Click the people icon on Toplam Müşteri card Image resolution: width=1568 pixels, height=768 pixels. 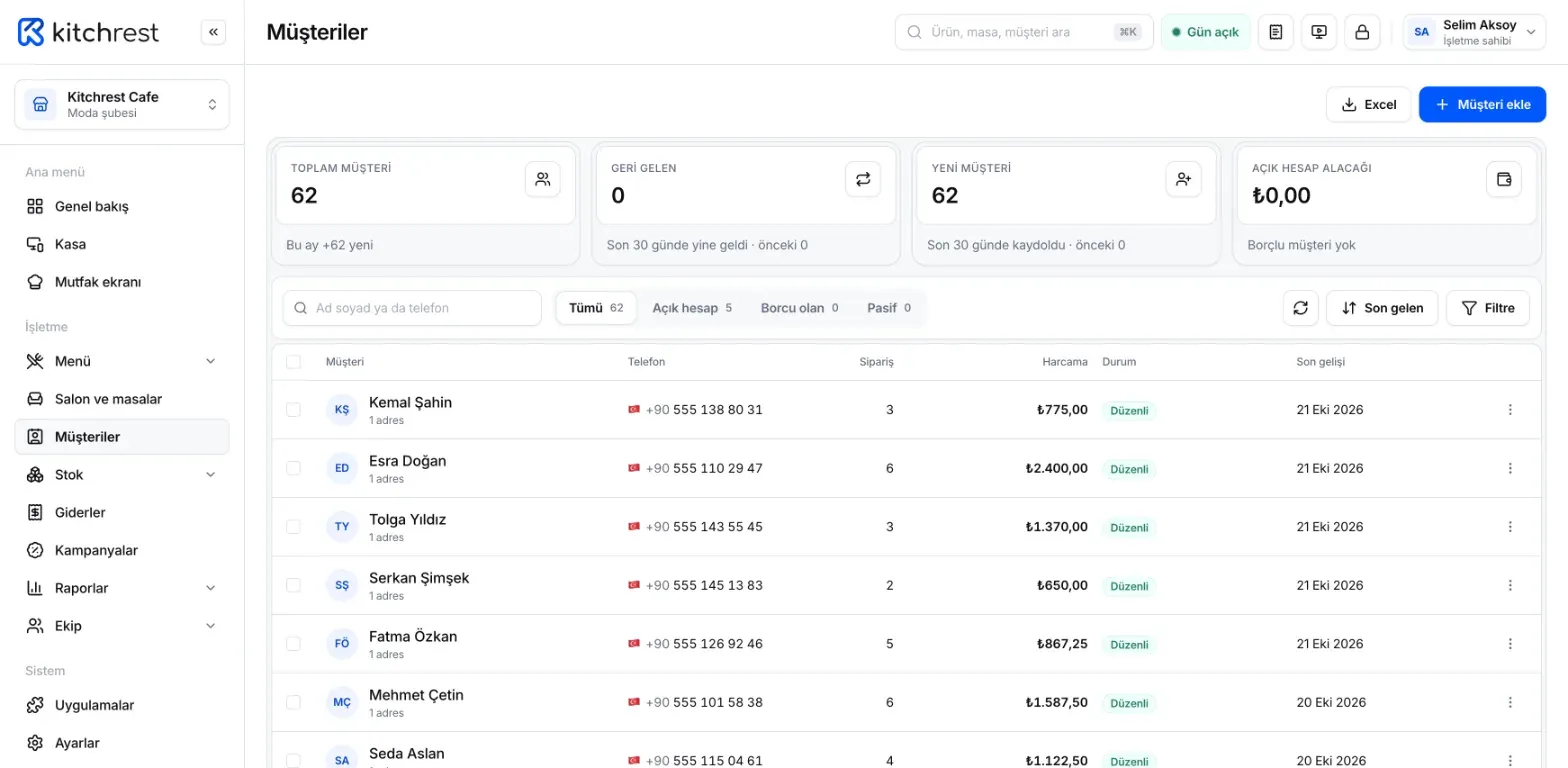pos(543,179)
